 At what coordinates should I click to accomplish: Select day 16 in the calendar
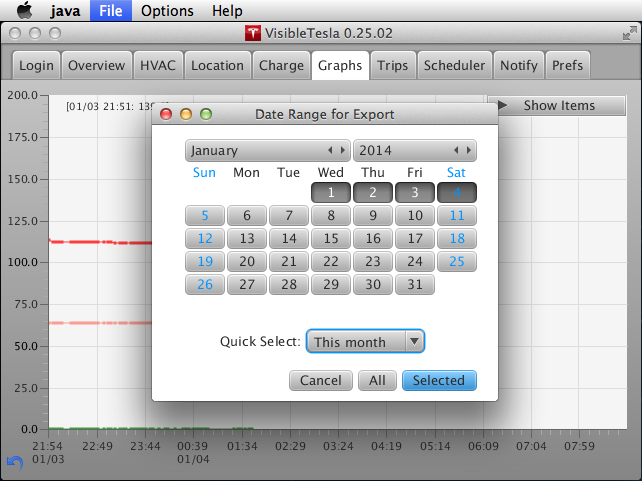(373, 238)
